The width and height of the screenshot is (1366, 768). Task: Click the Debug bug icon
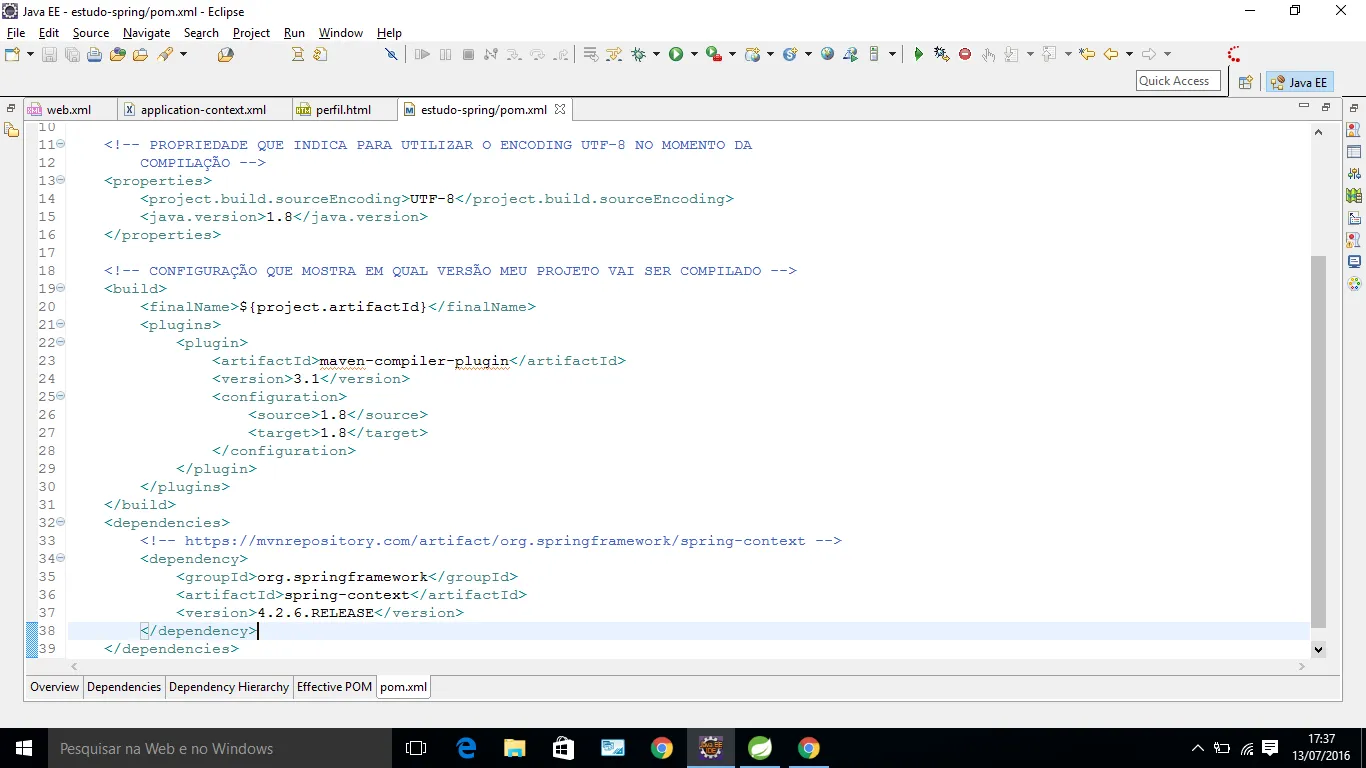tap(638, 55)
